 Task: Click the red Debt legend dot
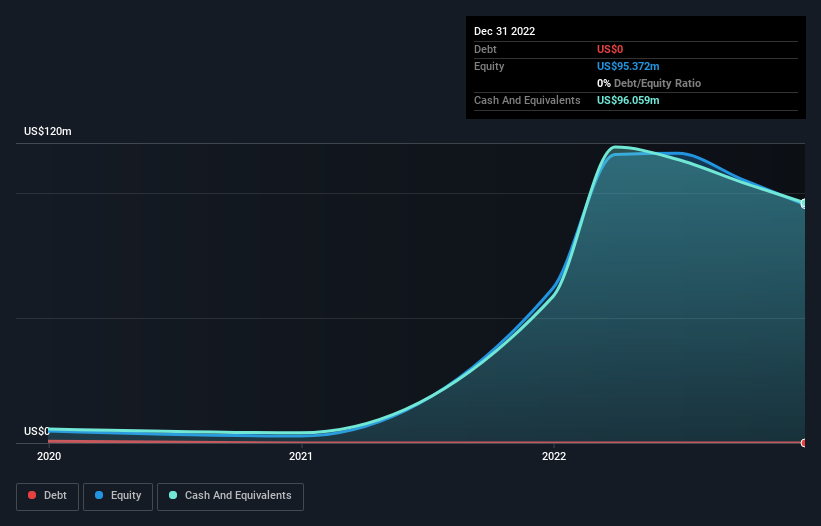32,495
